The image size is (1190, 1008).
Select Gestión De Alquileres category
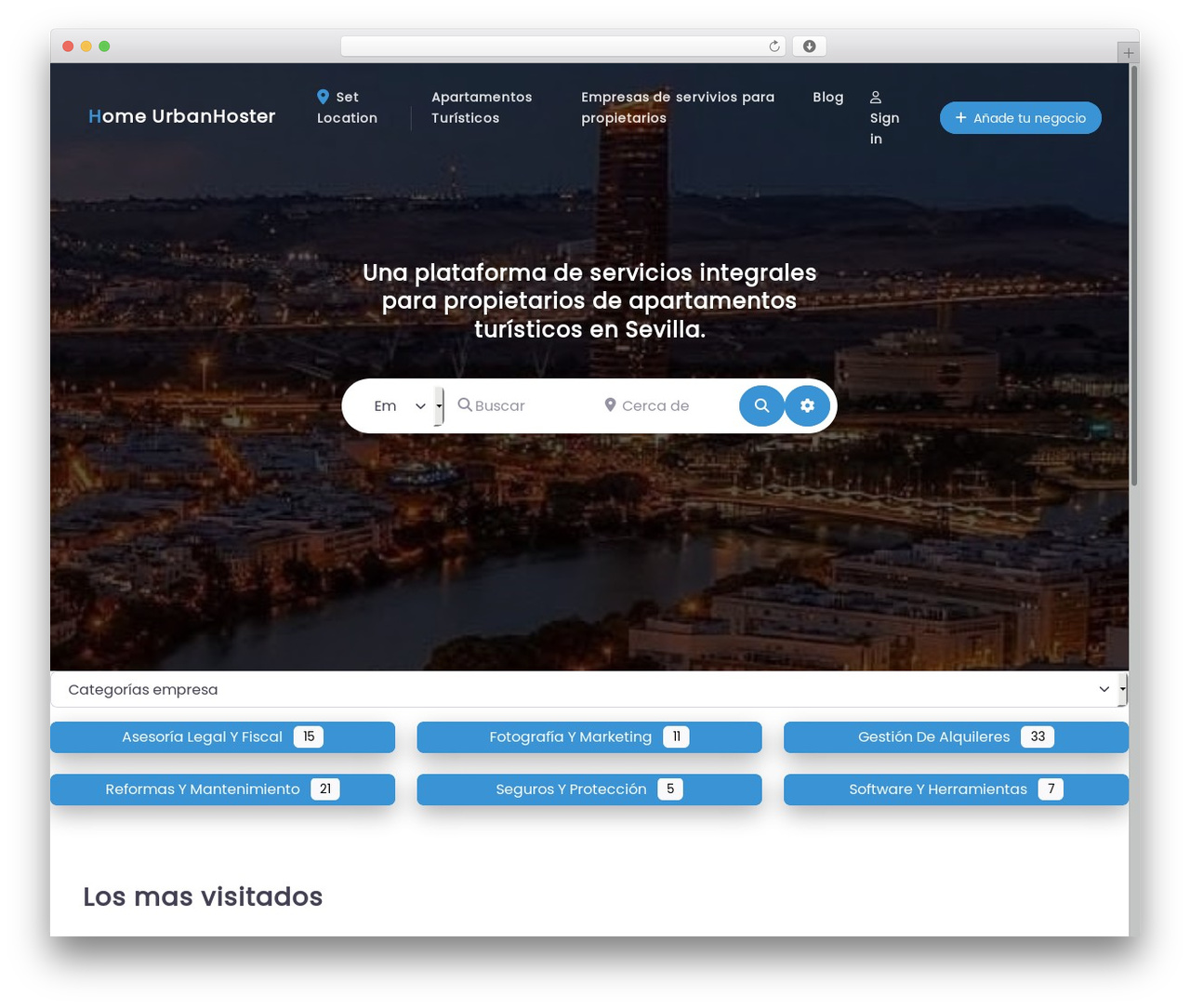(x=956, y=736)
